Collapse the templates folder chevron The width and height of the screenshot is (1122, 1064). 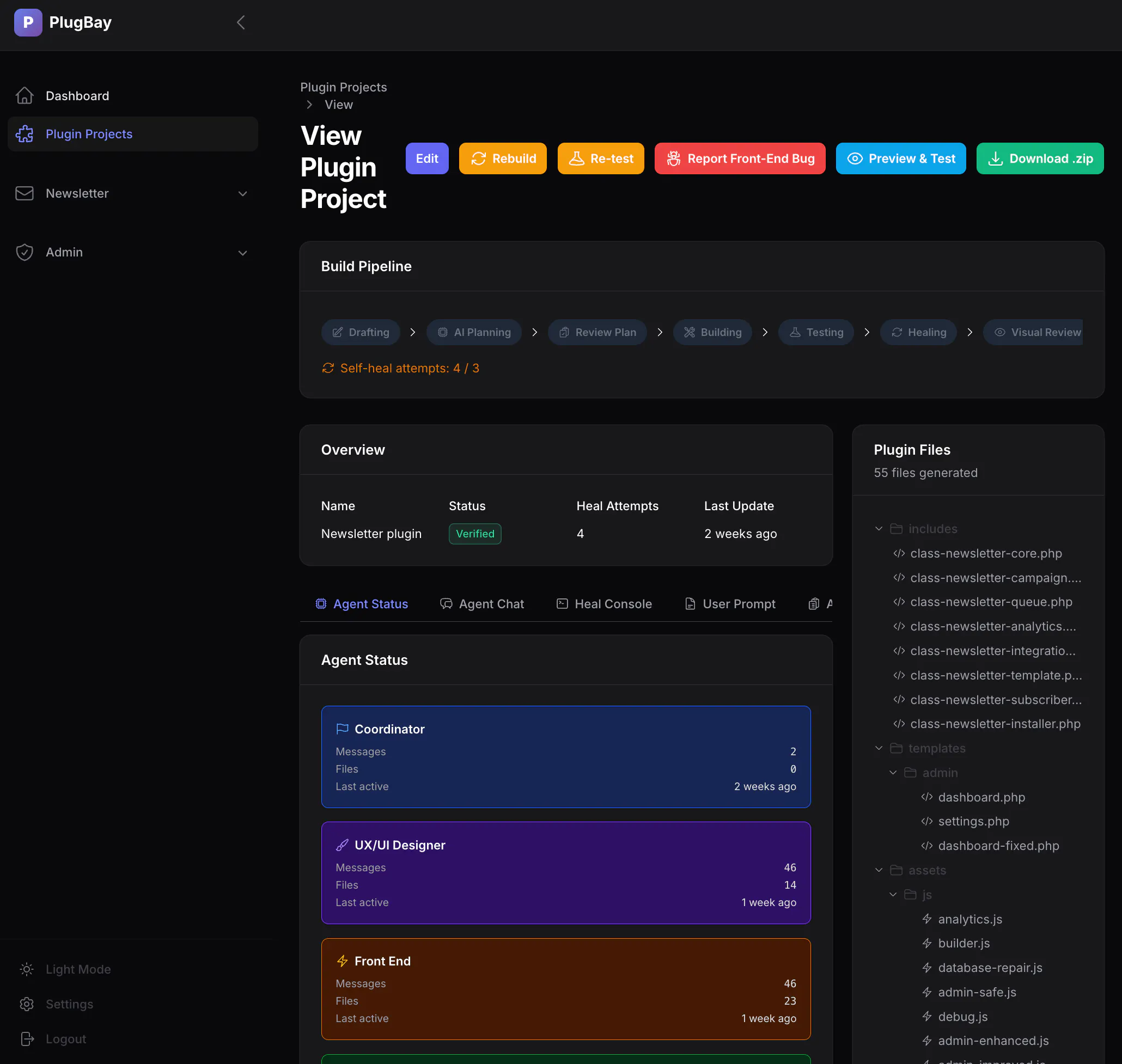coord(879,748)
